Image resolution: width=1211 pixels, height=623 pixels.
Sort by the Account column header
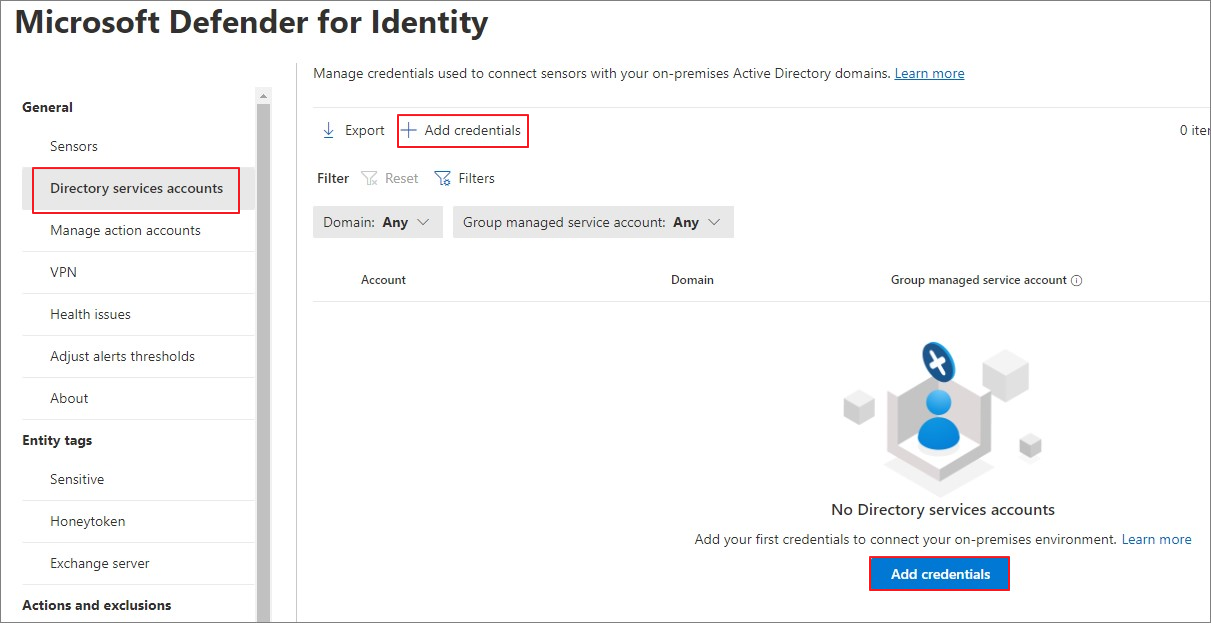click(x=383, y=280)
